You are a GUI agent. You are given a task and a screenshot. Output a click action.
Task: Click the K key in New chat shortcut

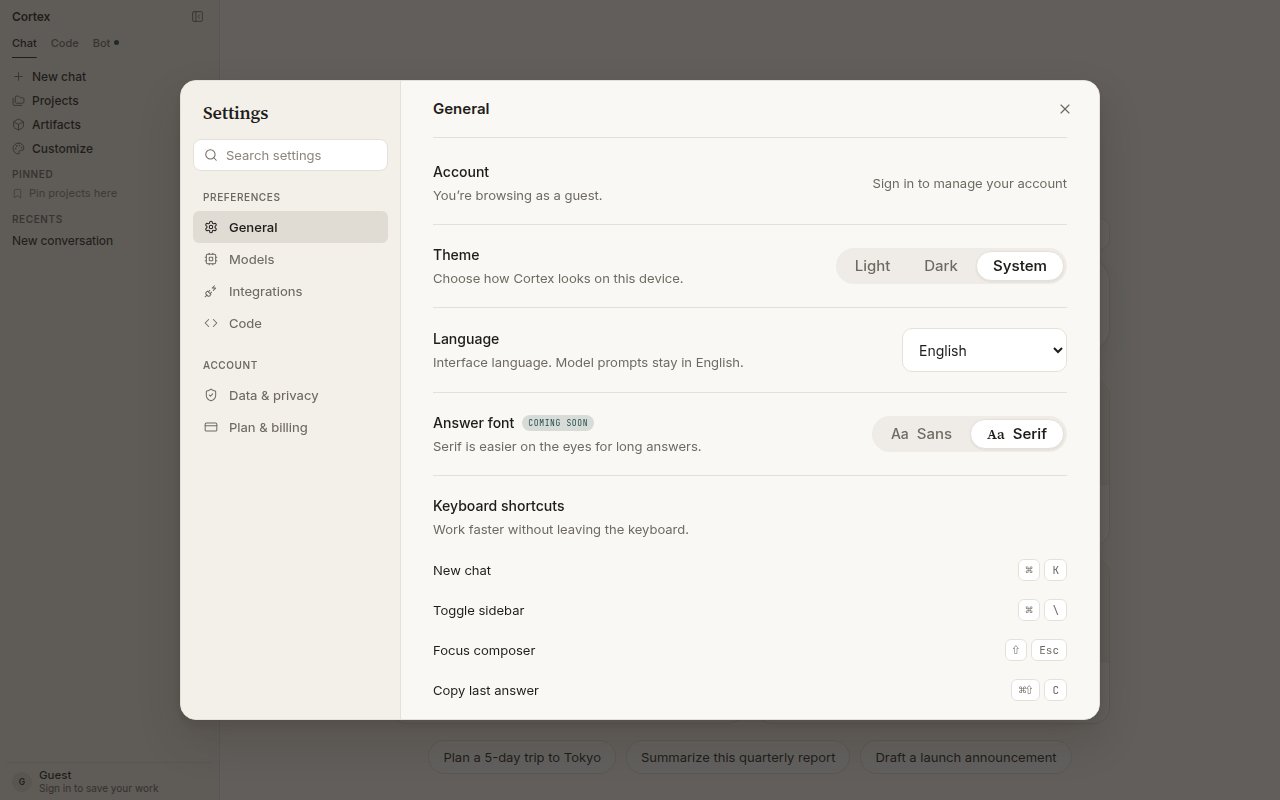point(1055,570)
